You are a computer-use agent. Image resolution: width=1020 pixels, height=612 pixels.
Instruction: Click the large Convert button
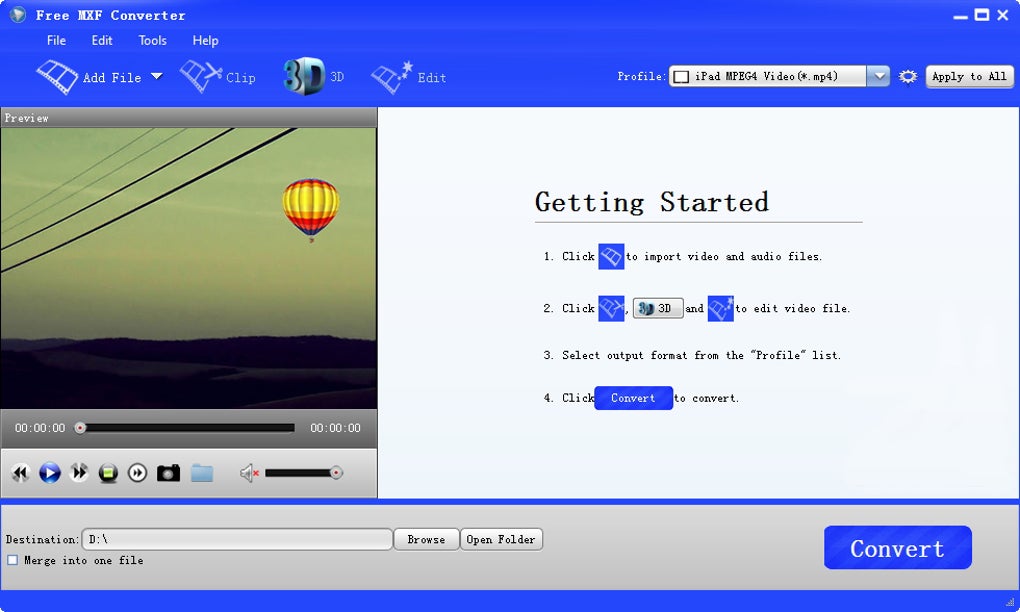[898, 548]
